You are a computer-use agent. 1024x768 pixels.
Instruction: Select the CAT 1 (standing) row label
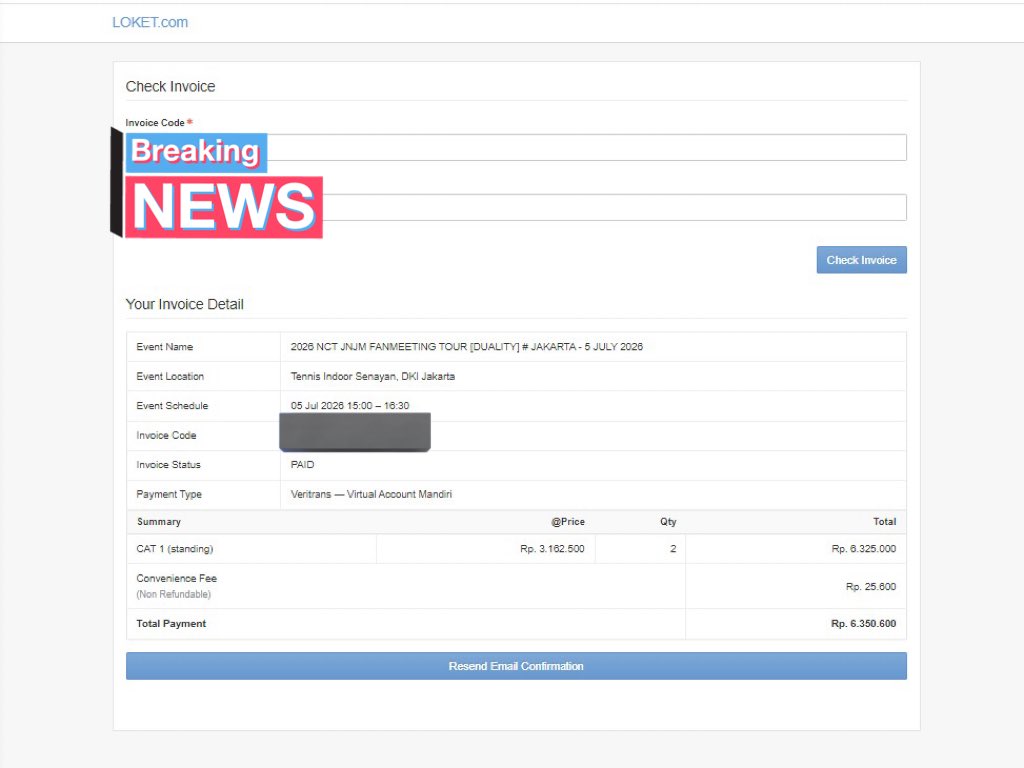click(175, 549)
